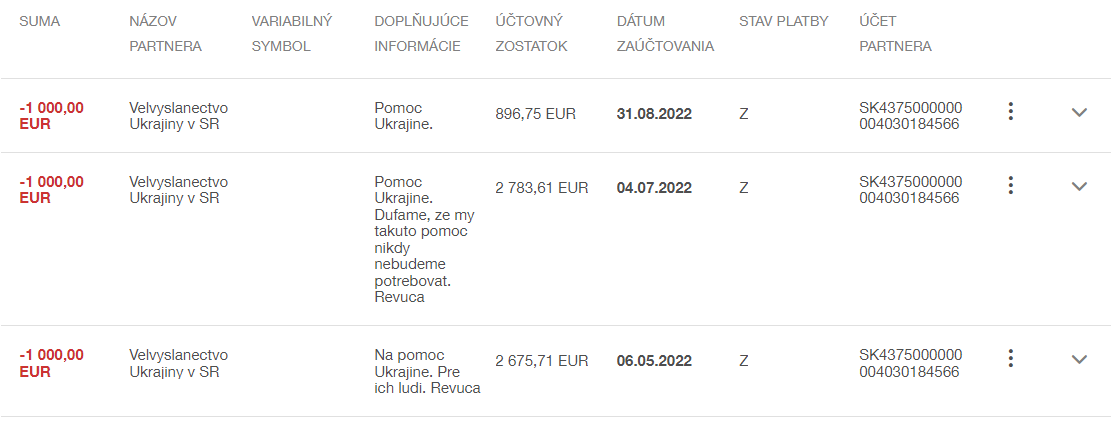Click the balance 2 783,61 EUR

coord(542,187)
